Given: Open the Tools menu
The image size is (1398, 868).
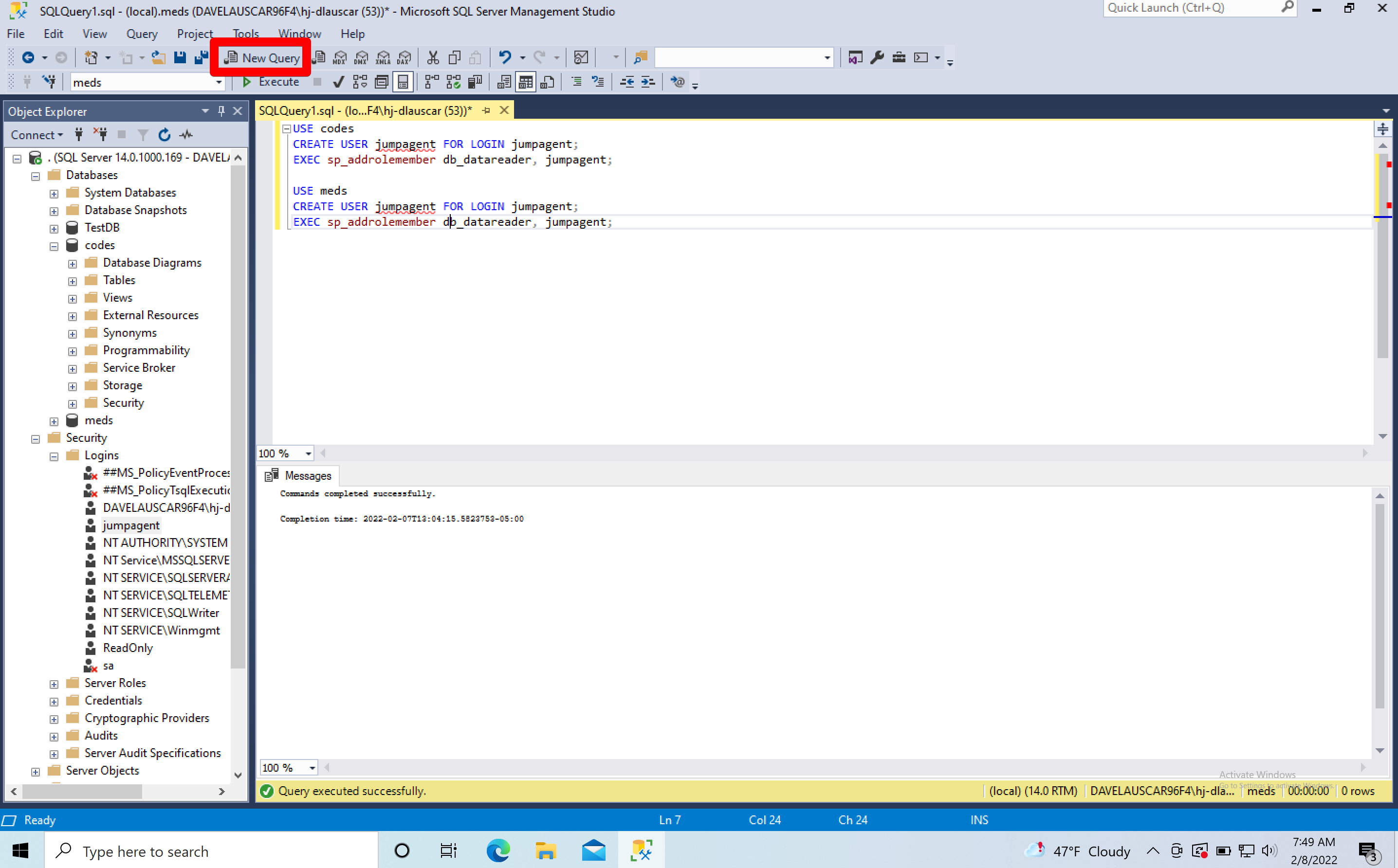Looking at the screenshot, I should click(246, 34).
